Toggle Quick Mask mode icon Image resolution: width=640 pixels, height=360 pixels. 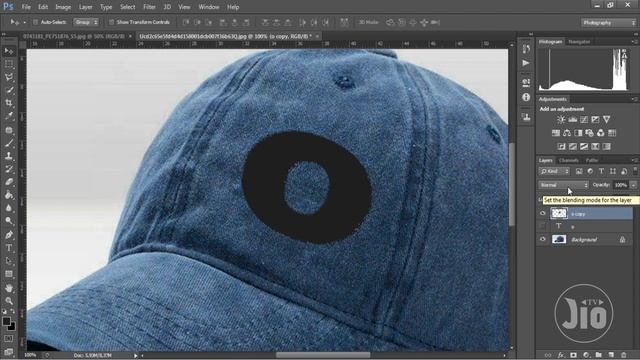click(9, 338)
